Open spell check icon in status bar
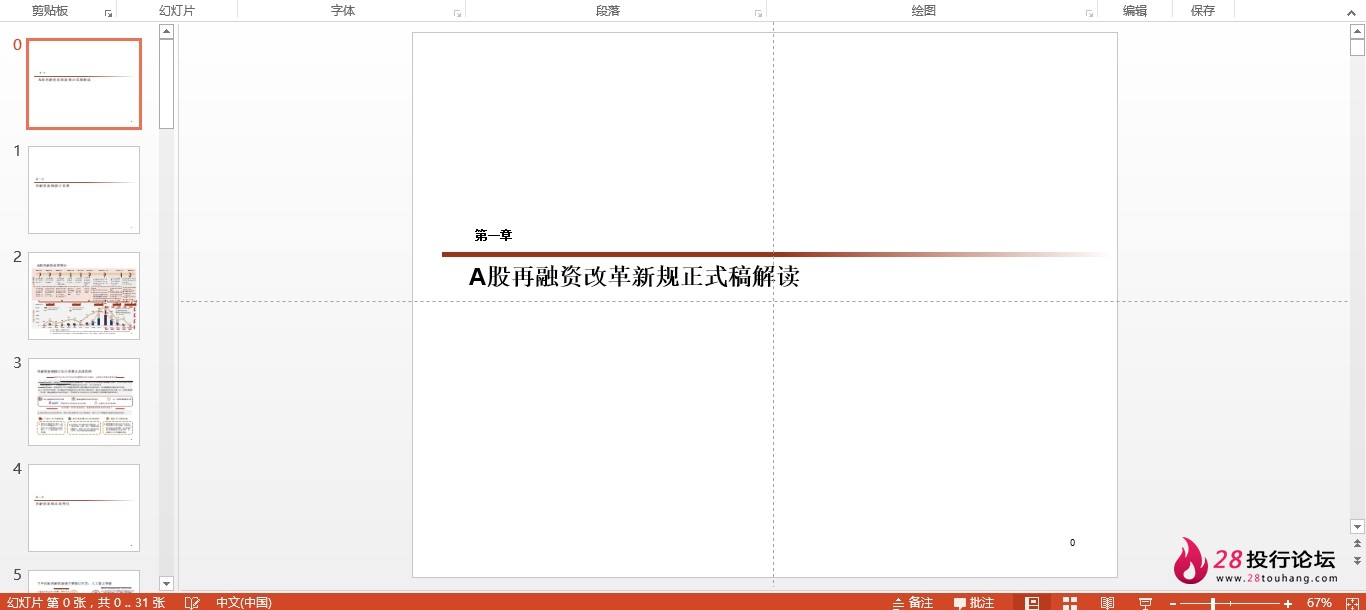 tap(193, 603)
